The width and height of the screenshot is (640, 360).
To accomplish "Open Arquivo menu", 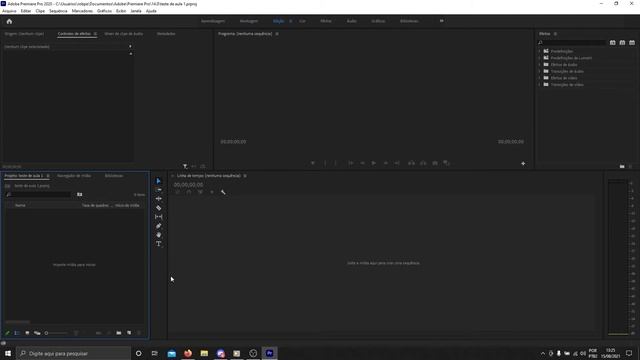I will (x=9, y=11).
